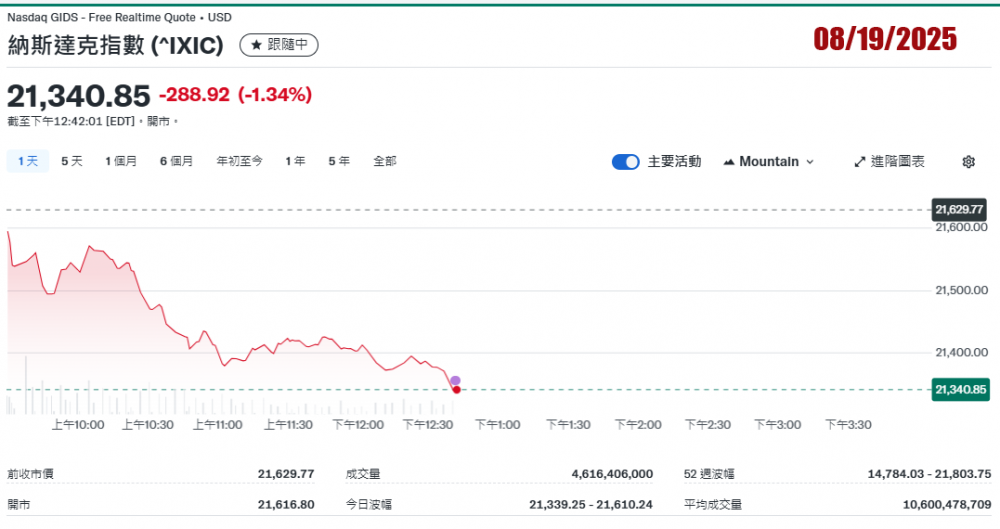Select the 1天 time range tab
The height and width of the screenshot is (529, 1000).
pos(27,161)
